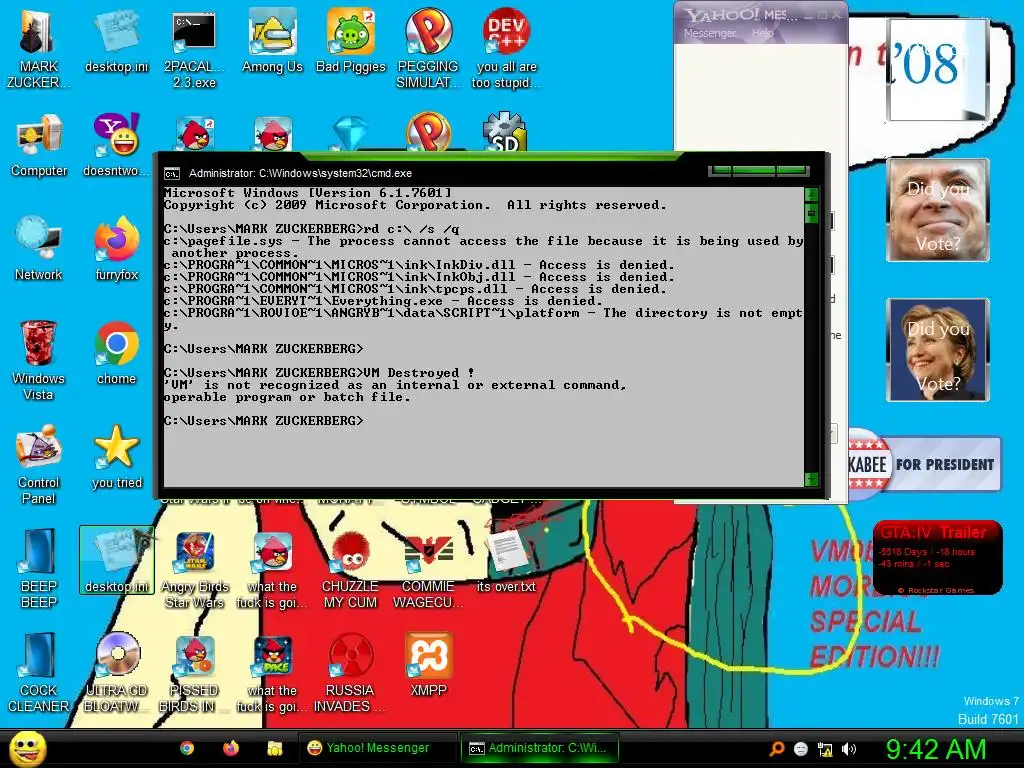Open the volume speaker tray icon
Screen dimensions: 1024x768
(849, 749)
